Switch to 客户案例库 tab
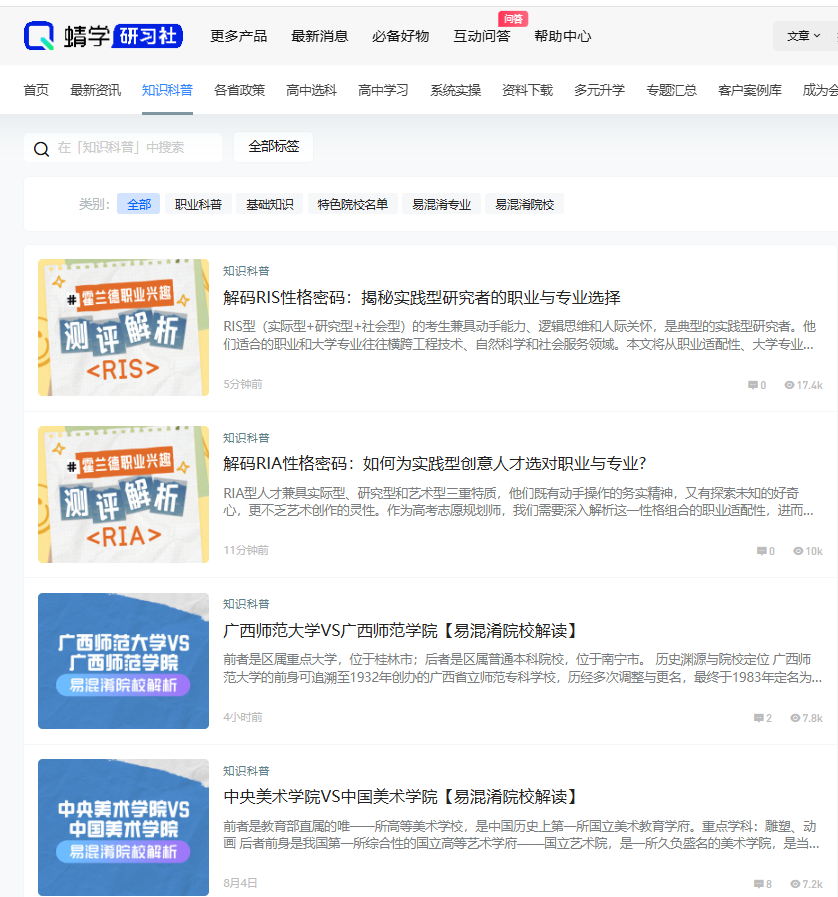 (x=750, y=90)
